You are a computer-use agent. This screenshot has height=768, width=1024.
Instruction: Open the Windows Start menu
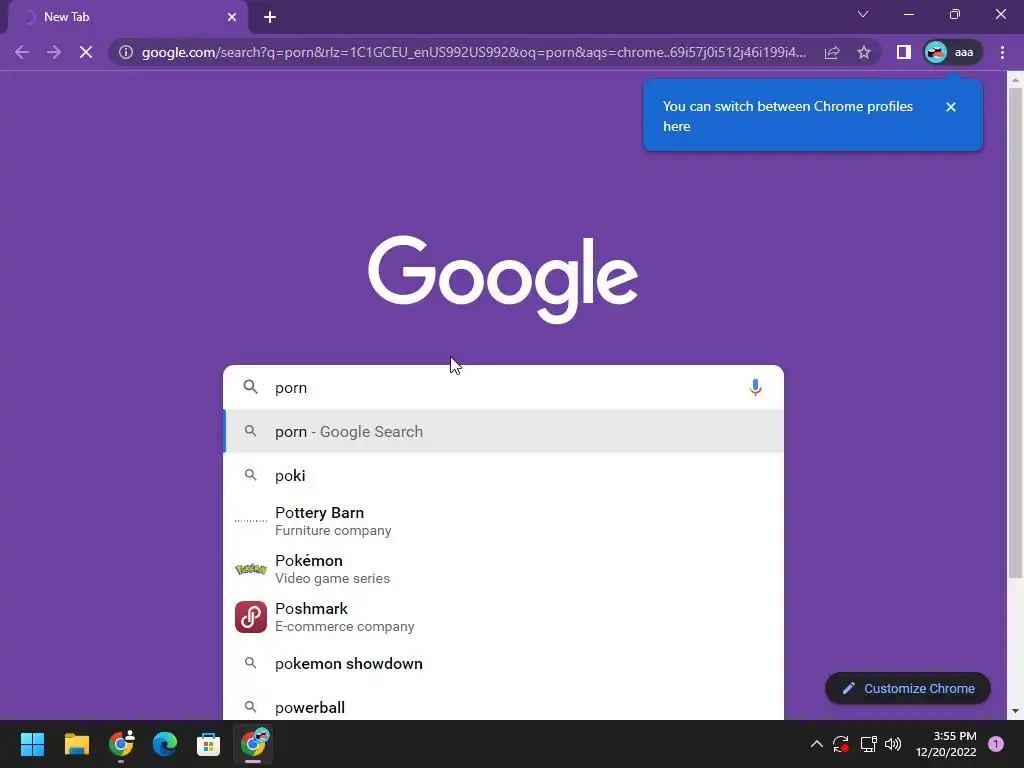click(x=32, y=744)
